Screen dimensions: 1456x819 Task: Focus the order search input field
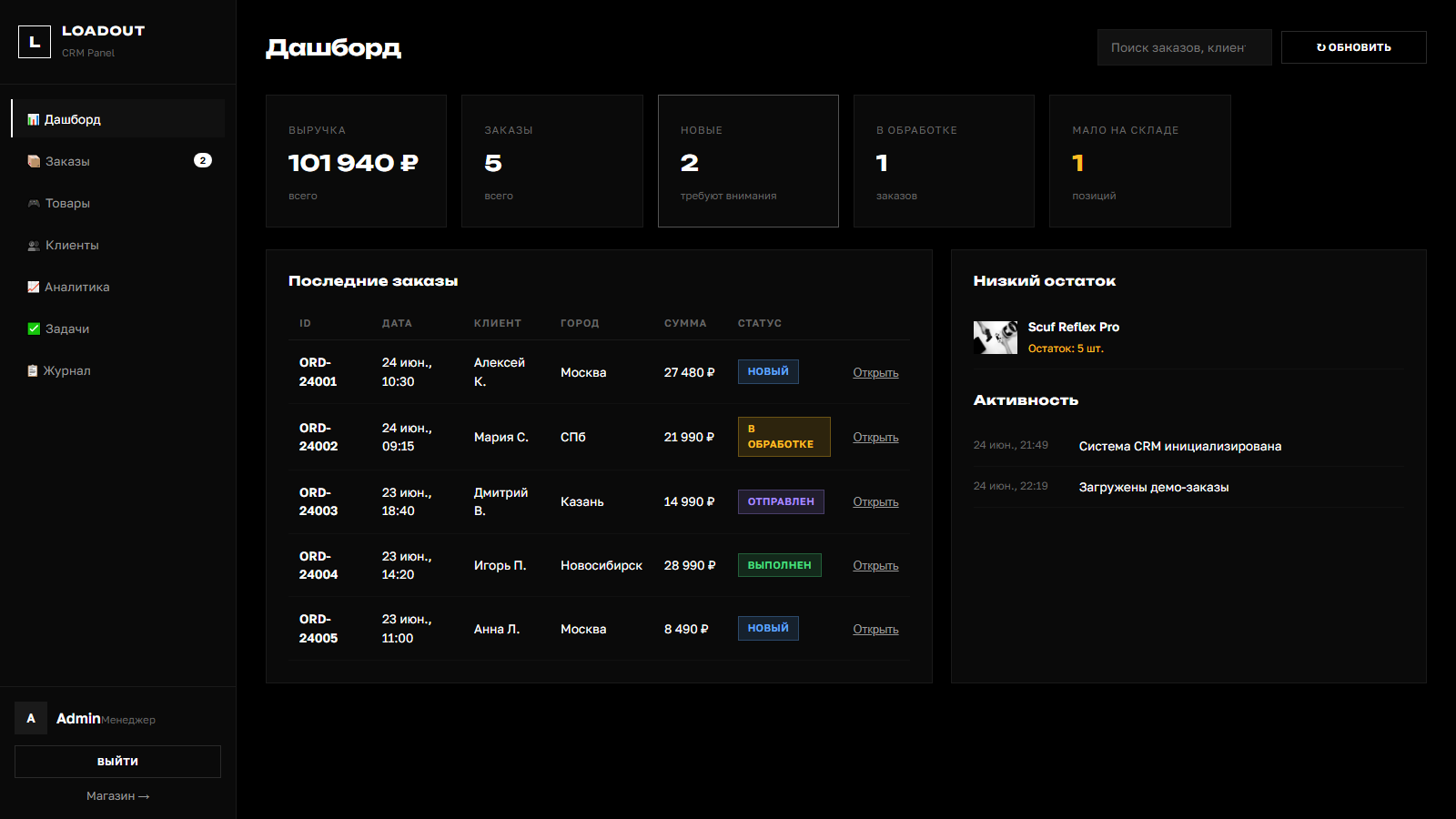pos(1184,47)
